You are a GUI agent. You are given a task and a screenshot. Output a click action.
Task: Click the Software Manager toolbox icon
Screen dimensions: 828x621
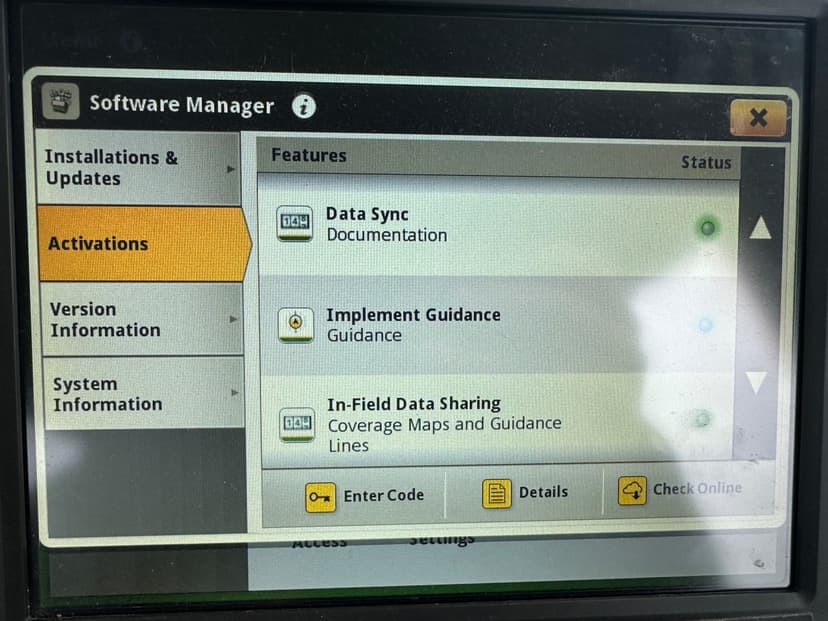click(x=62, y=103)
